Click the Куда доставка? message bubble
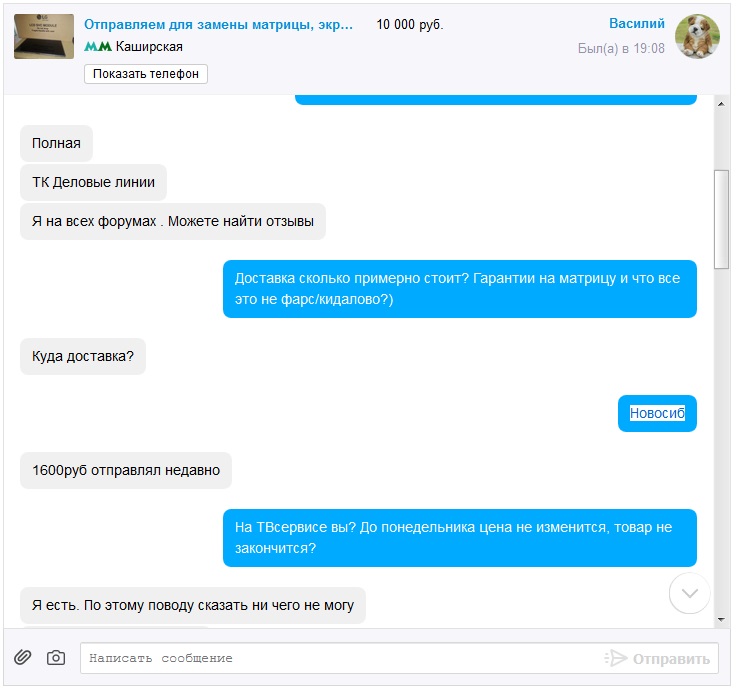 83,356
